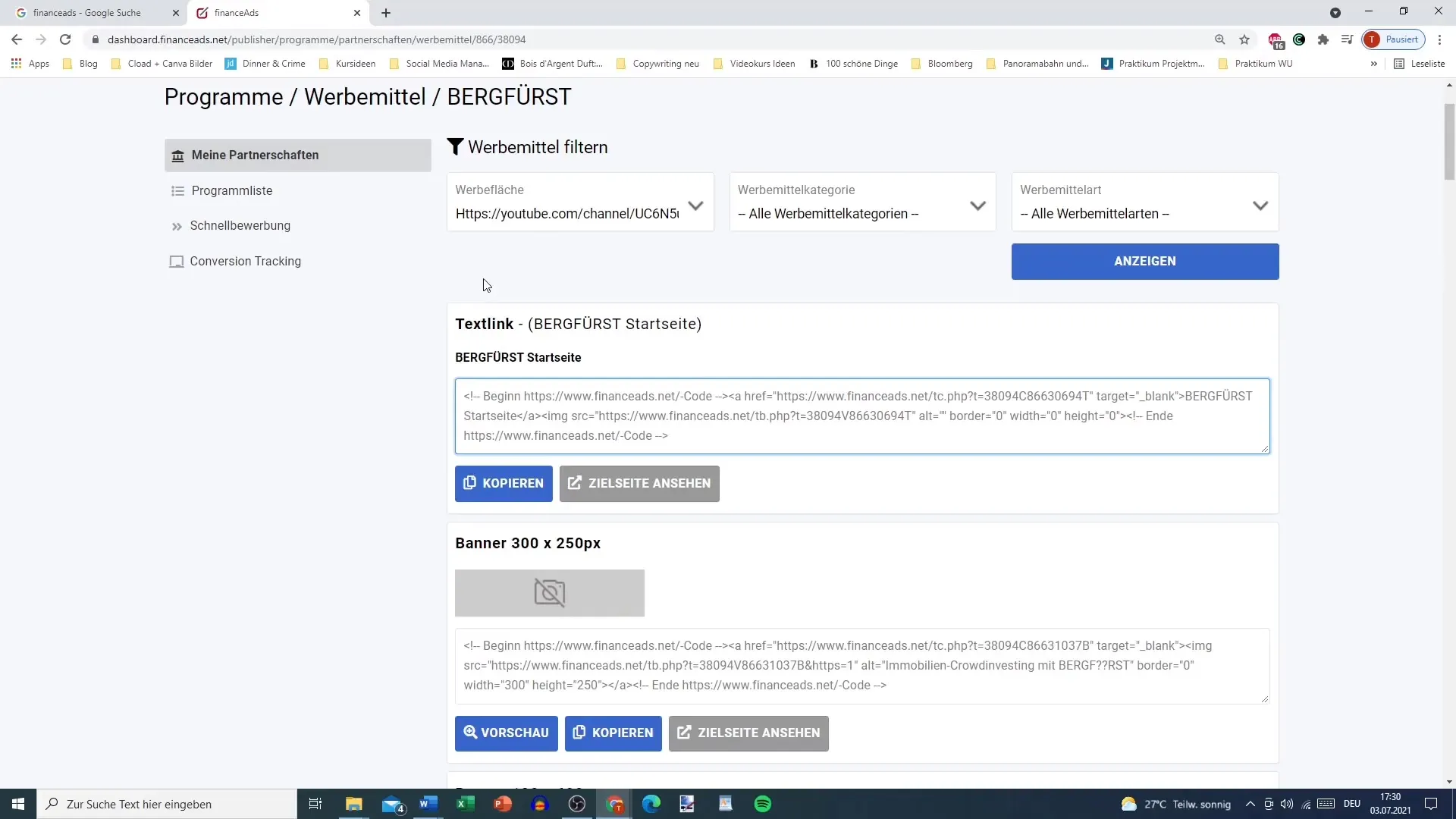1456x819 pixels.
Task: Click the filter funnel icon
Action: [x=455, y=147]
